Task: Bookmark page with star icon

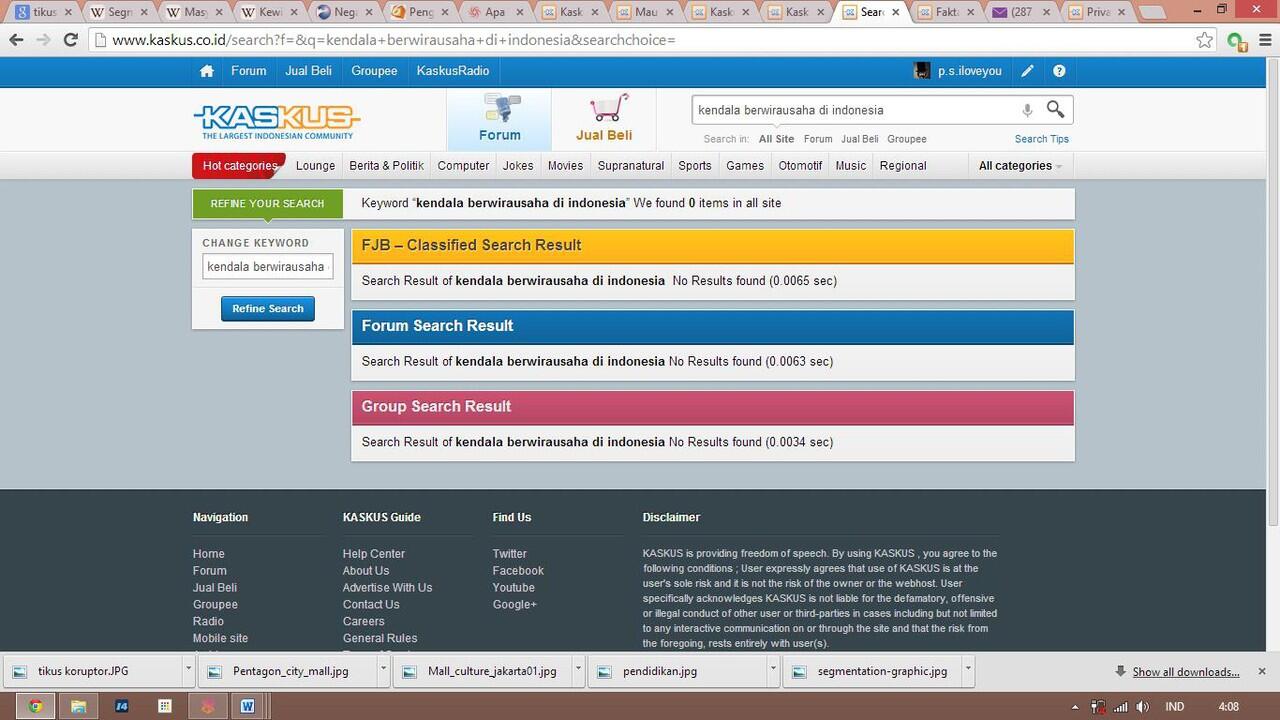Action: (x=1205, y=40)
